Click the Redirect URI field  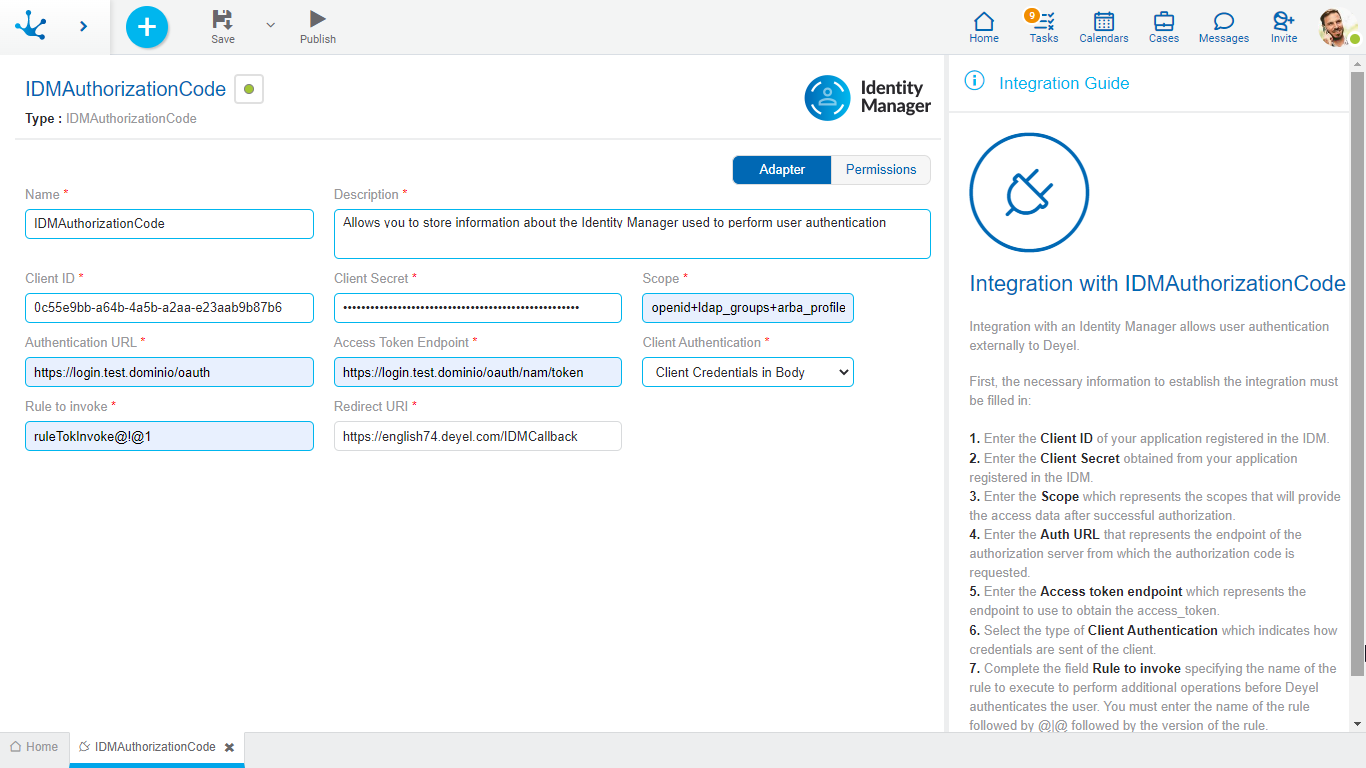click(x=478, y=436)
